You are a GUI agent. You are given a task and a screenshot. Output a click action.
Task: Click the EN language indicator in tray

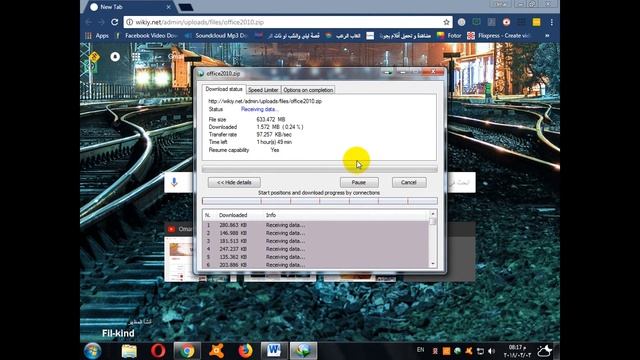tap(420, 350)
